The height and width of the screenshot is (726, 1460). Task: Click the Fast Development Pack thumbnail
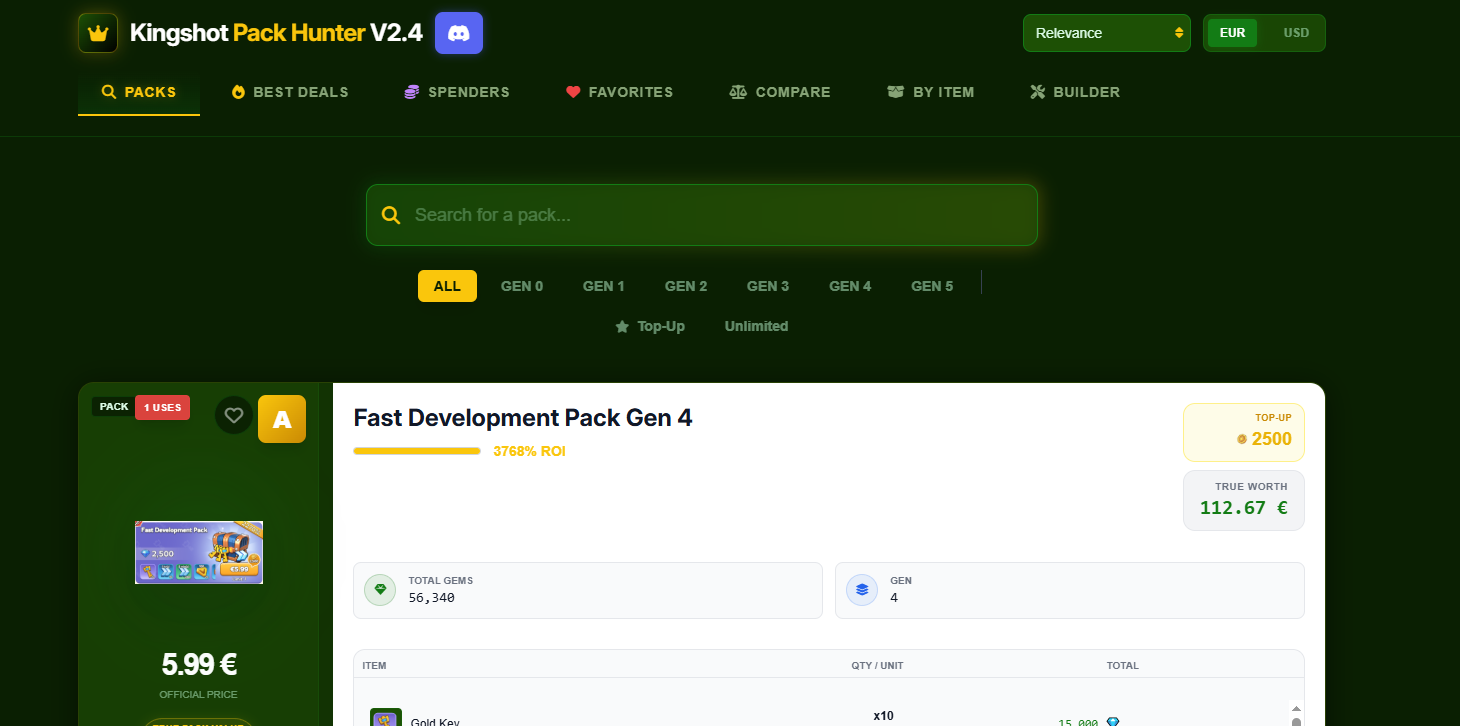(199, 552)
